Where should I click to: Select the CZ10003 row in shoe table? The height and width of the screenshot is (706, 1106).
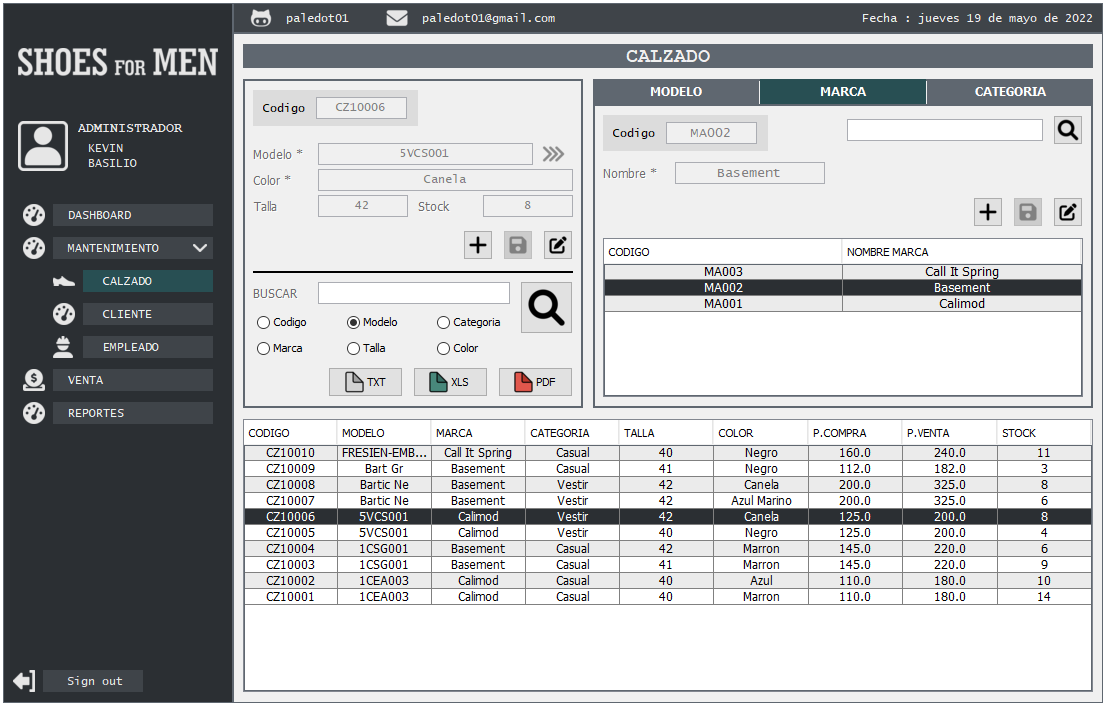668,565
